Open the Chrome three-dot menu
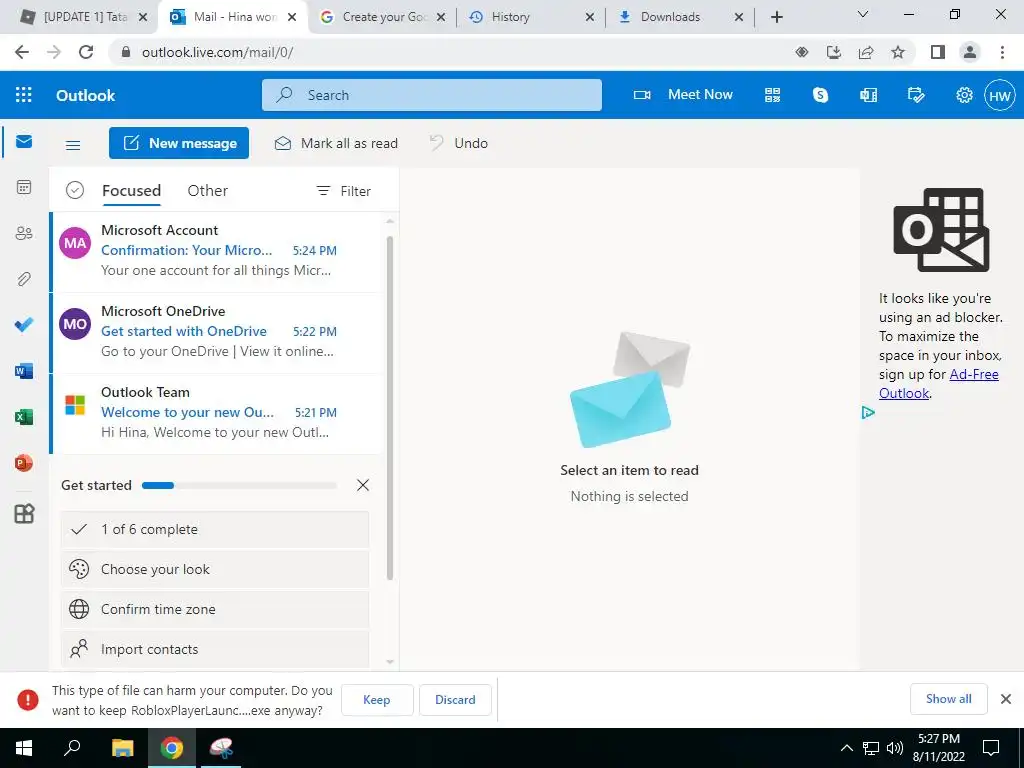 (x=1002, y=52)
